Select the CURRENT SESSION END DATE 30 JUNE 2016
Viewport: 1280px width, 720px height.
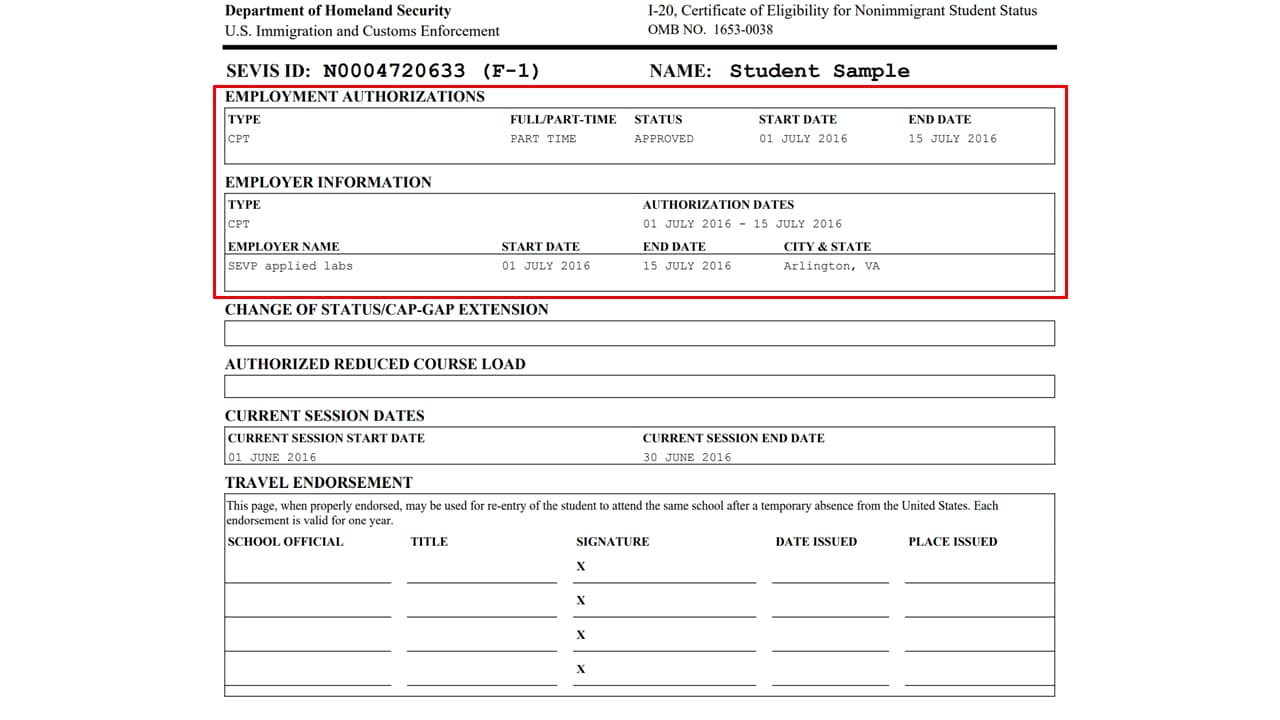pyautogui.click(x=685, y=457)
